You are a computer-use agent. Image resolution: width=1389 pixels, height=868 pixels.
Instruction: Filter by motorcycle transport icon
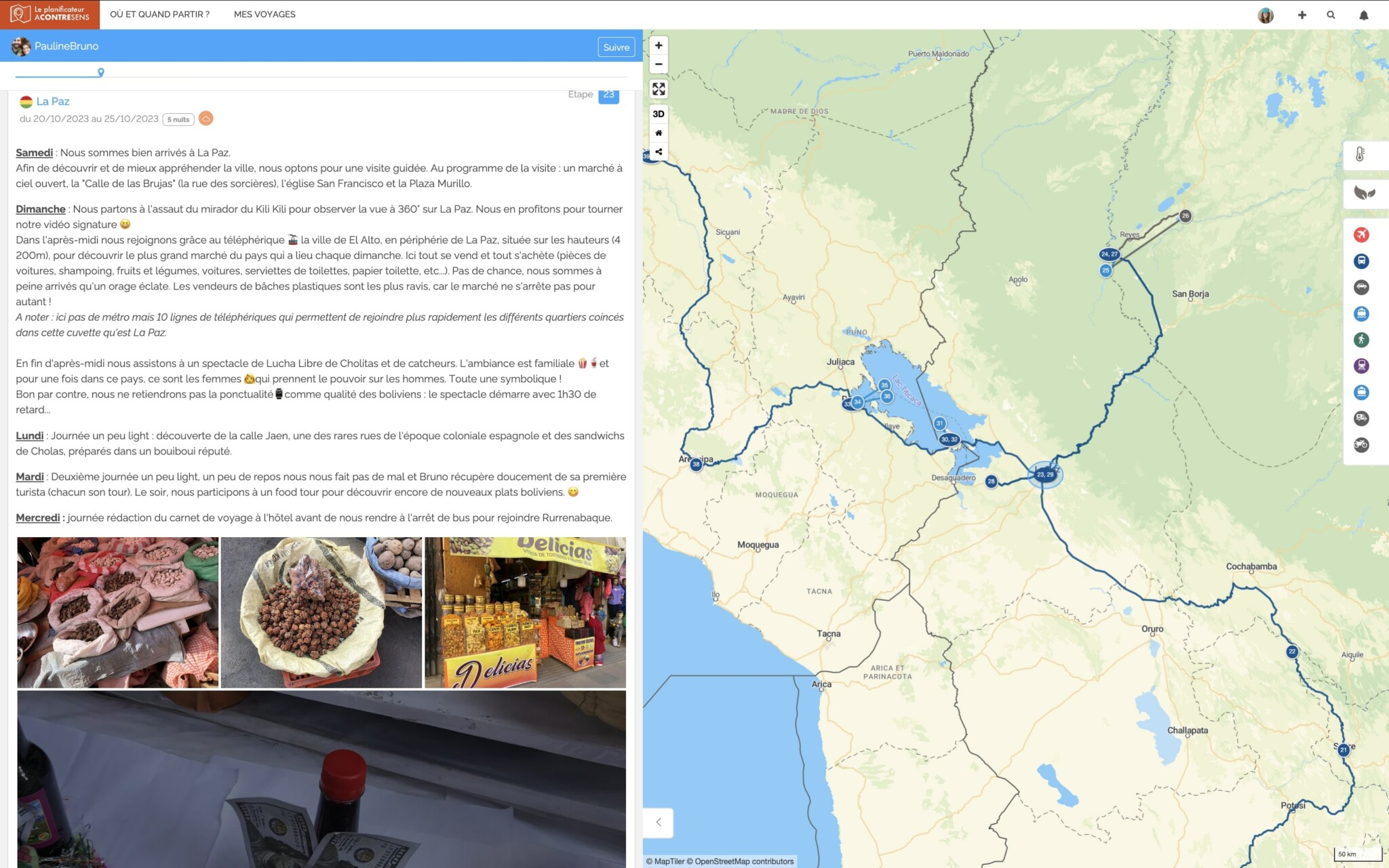point(1361,445)
